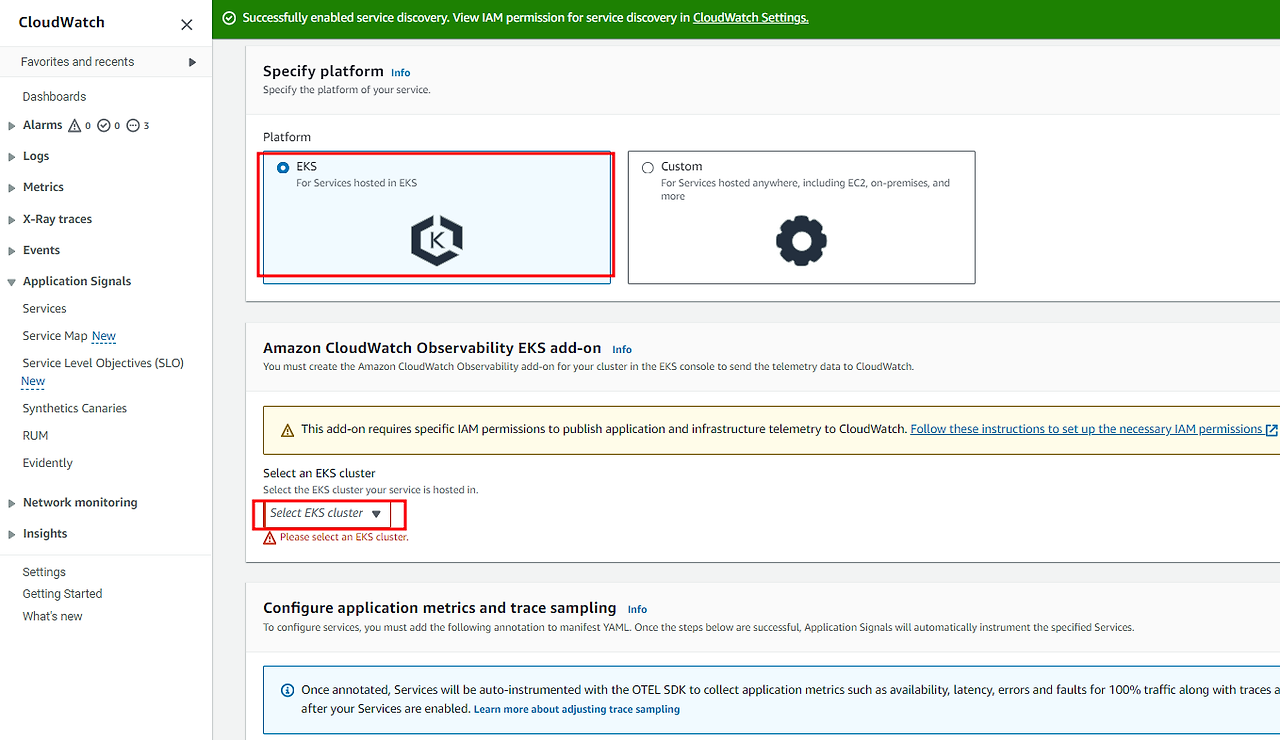Open CloudWatch Settings in sidebar
This screenshot has height=740, width=1280.
pos(44,572)
